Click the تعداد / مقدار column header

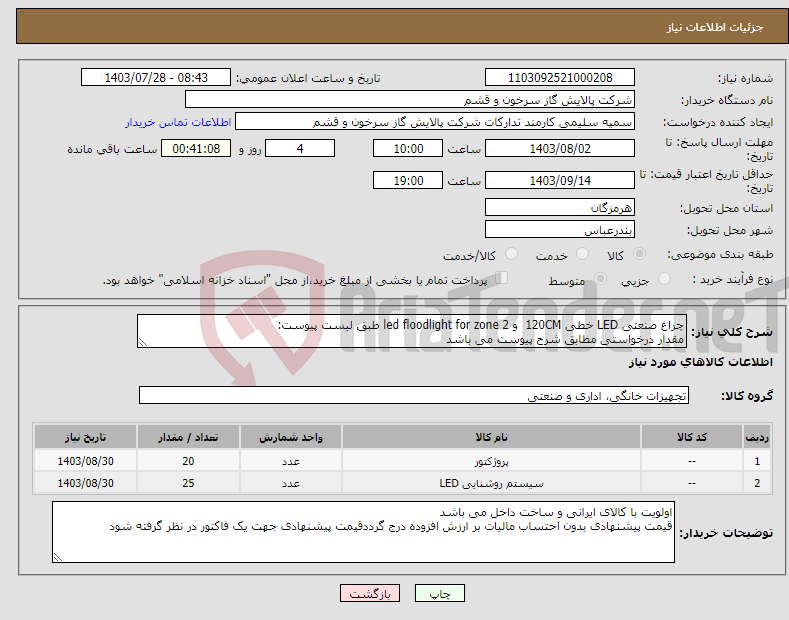click(x=188, y=437)
